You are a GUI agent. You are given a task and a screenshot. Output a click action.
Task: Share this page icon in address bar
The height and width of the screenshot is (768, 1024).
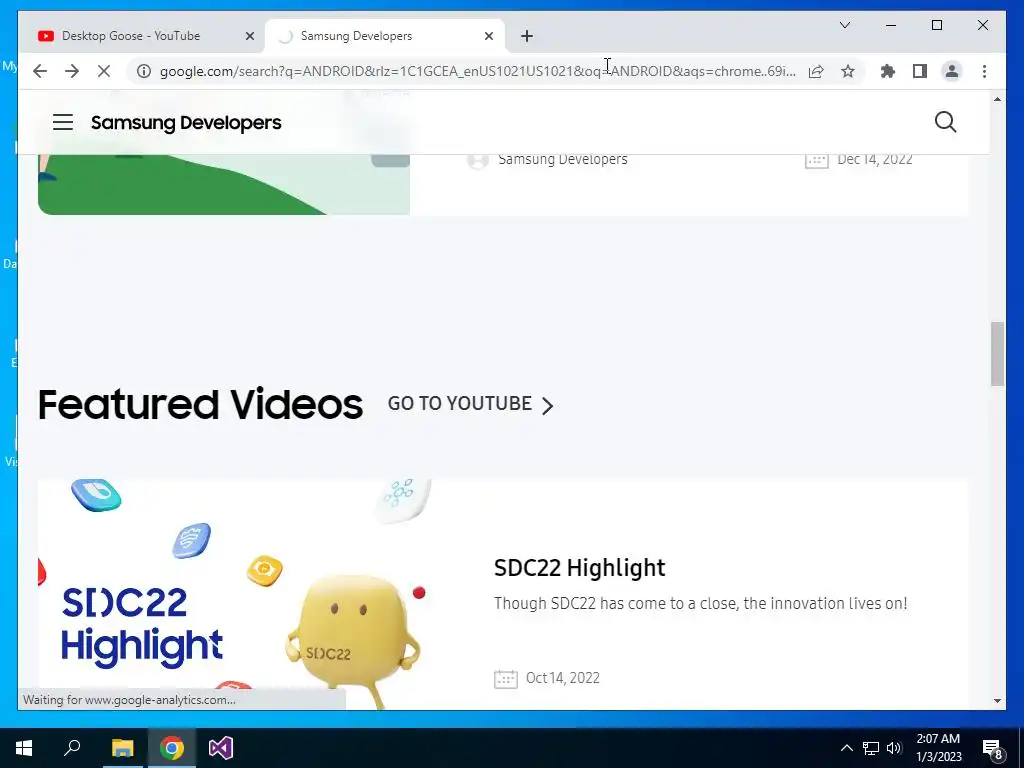(816, 71)
